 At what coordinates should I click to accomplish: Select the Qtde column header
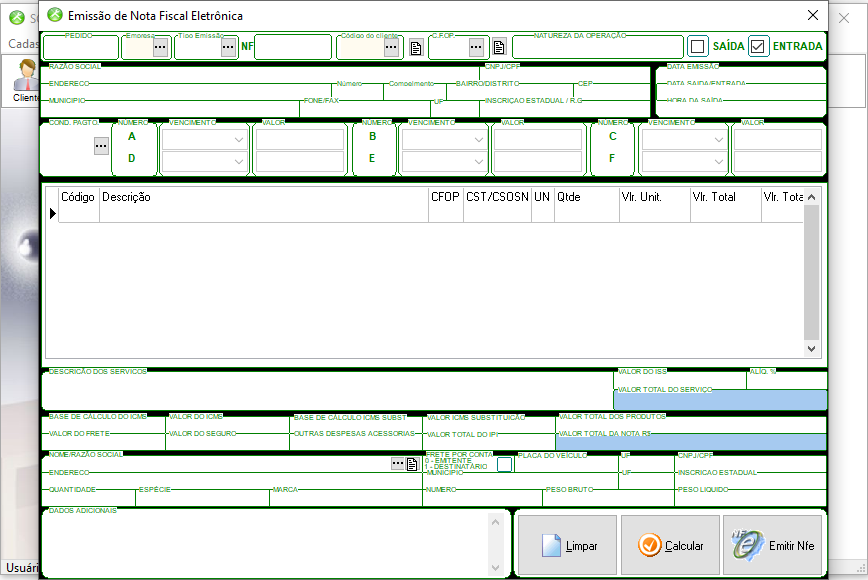586,197
